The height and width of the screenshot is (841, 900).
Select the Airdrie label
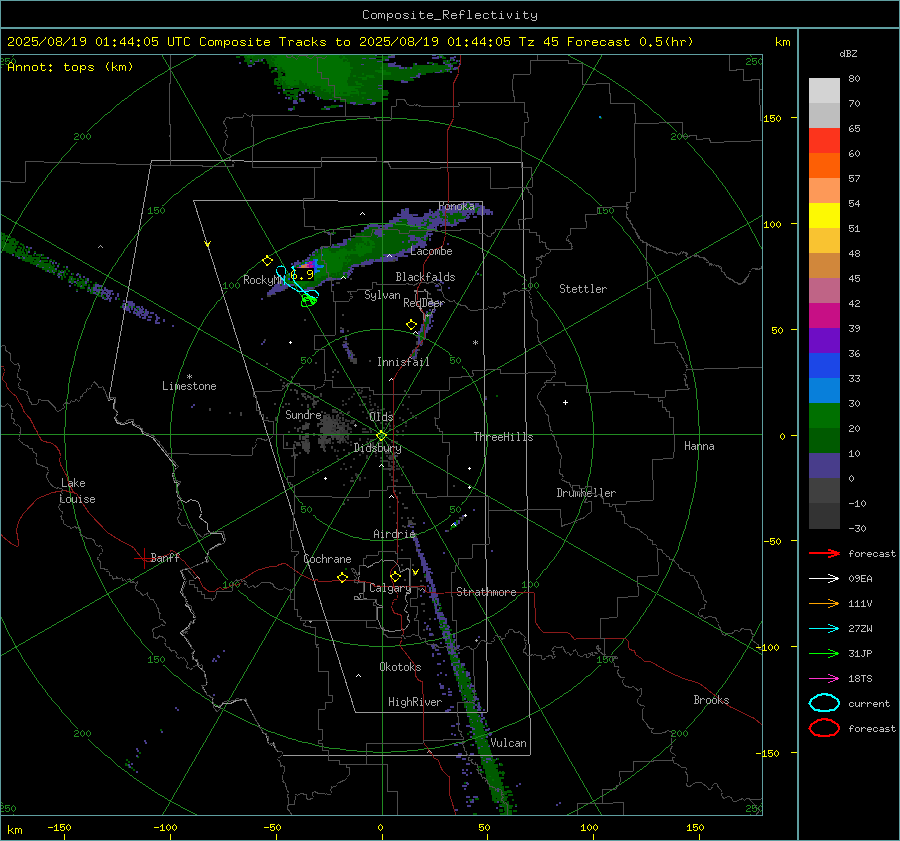[x=394, y=534]
